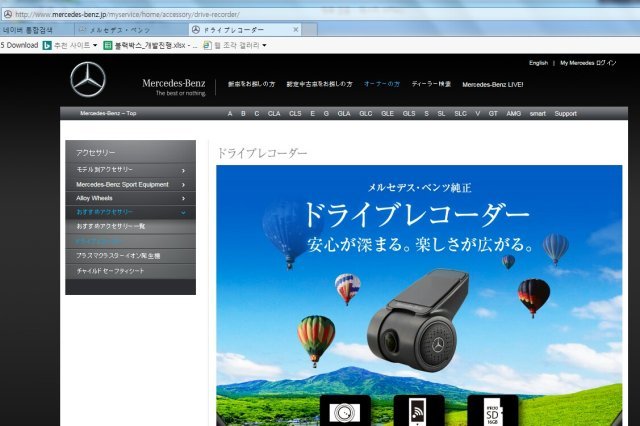Open オーナーの方 menu
This screenshot has height=426, width=640.
382,84
